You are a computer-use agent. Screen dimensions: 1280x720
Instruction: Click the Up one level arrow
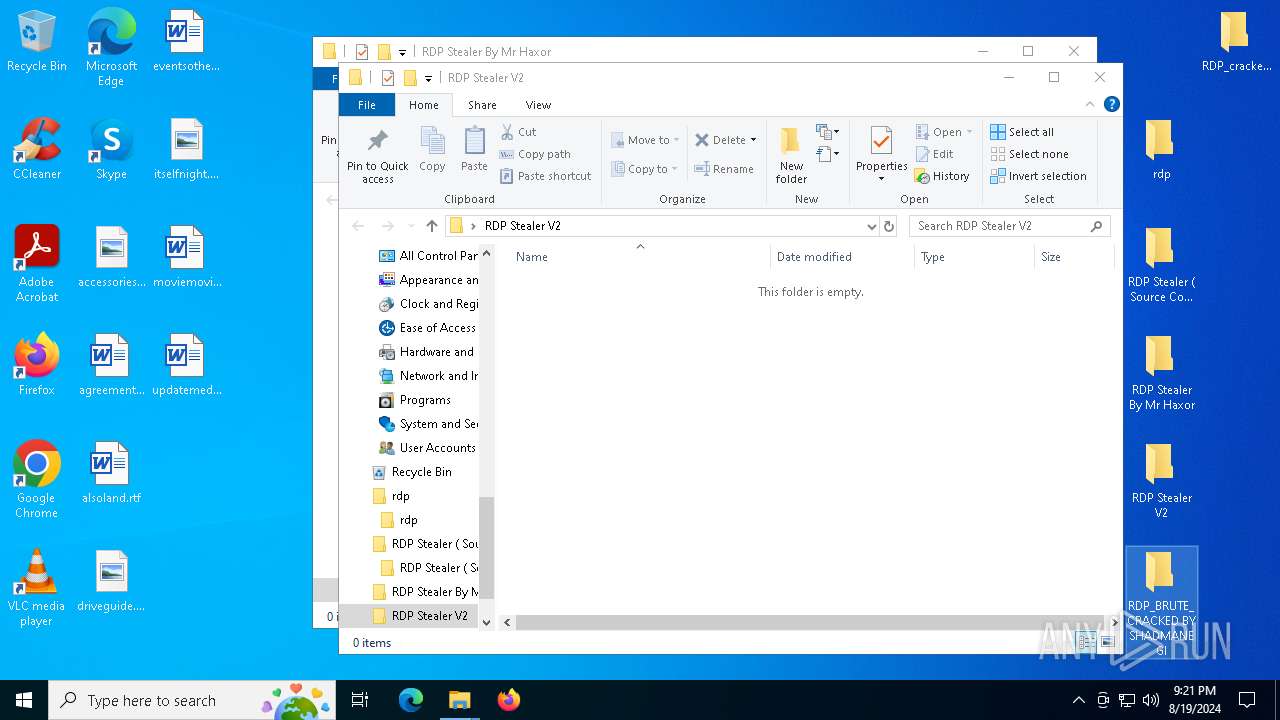pyautogui.click(x=432, y=226)
